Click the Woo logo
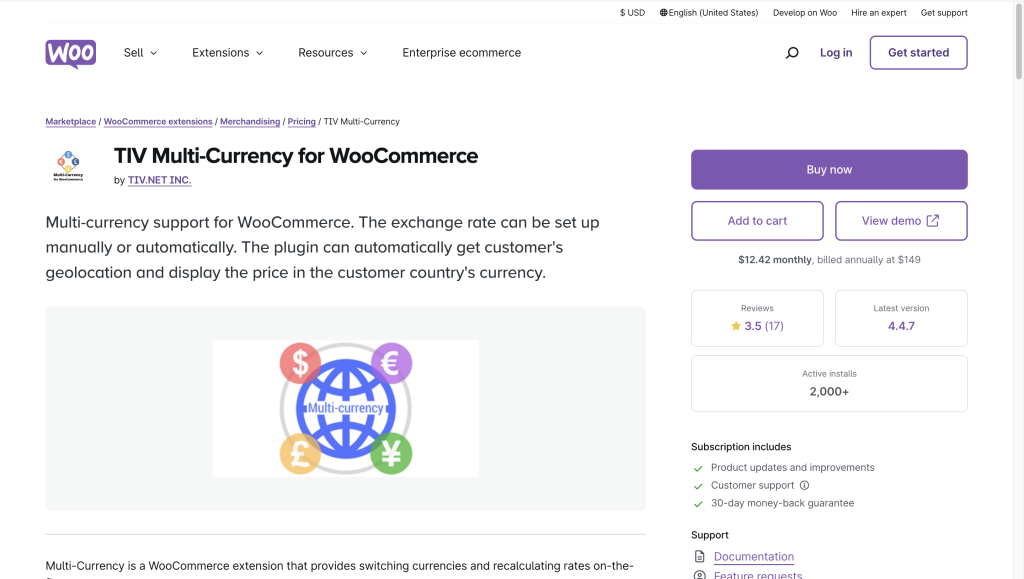 (70, 53)
